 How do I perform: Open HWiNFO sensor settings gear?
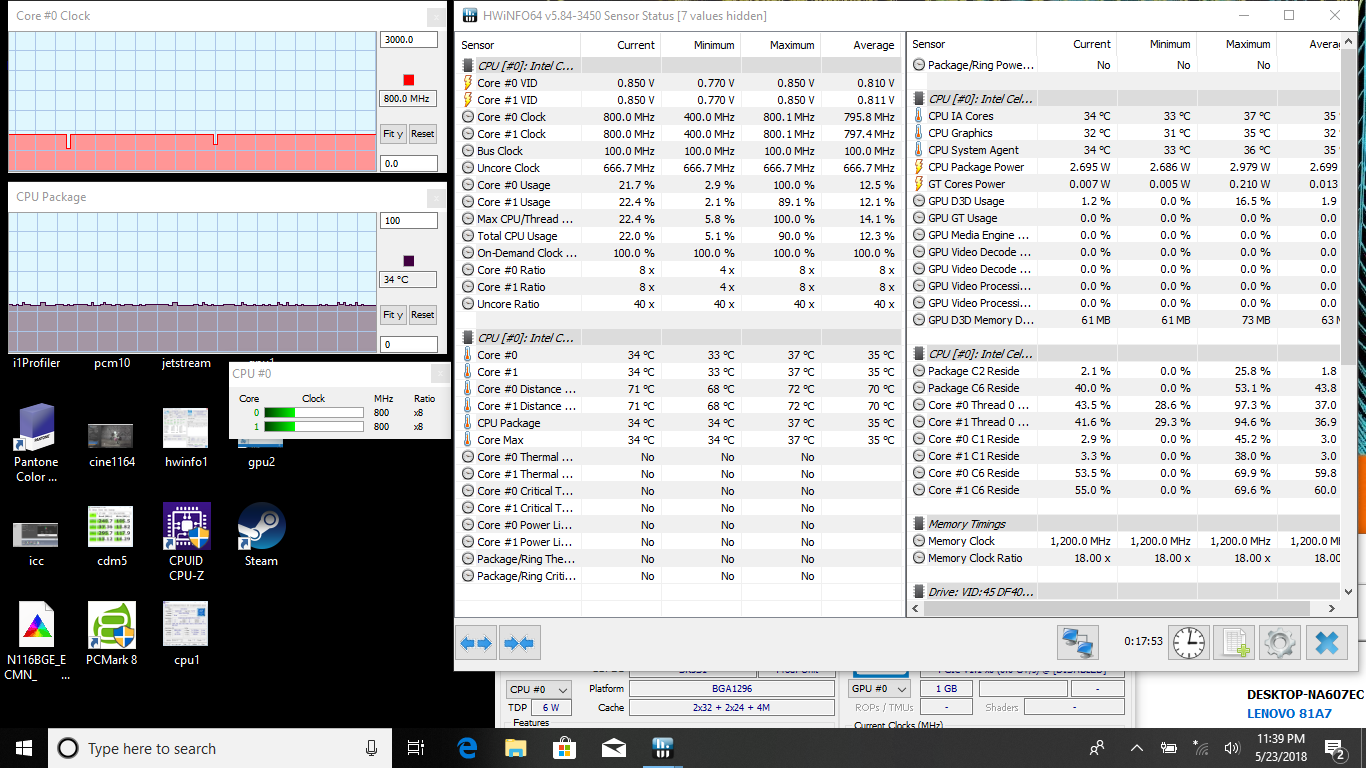tap(1279, 642)
